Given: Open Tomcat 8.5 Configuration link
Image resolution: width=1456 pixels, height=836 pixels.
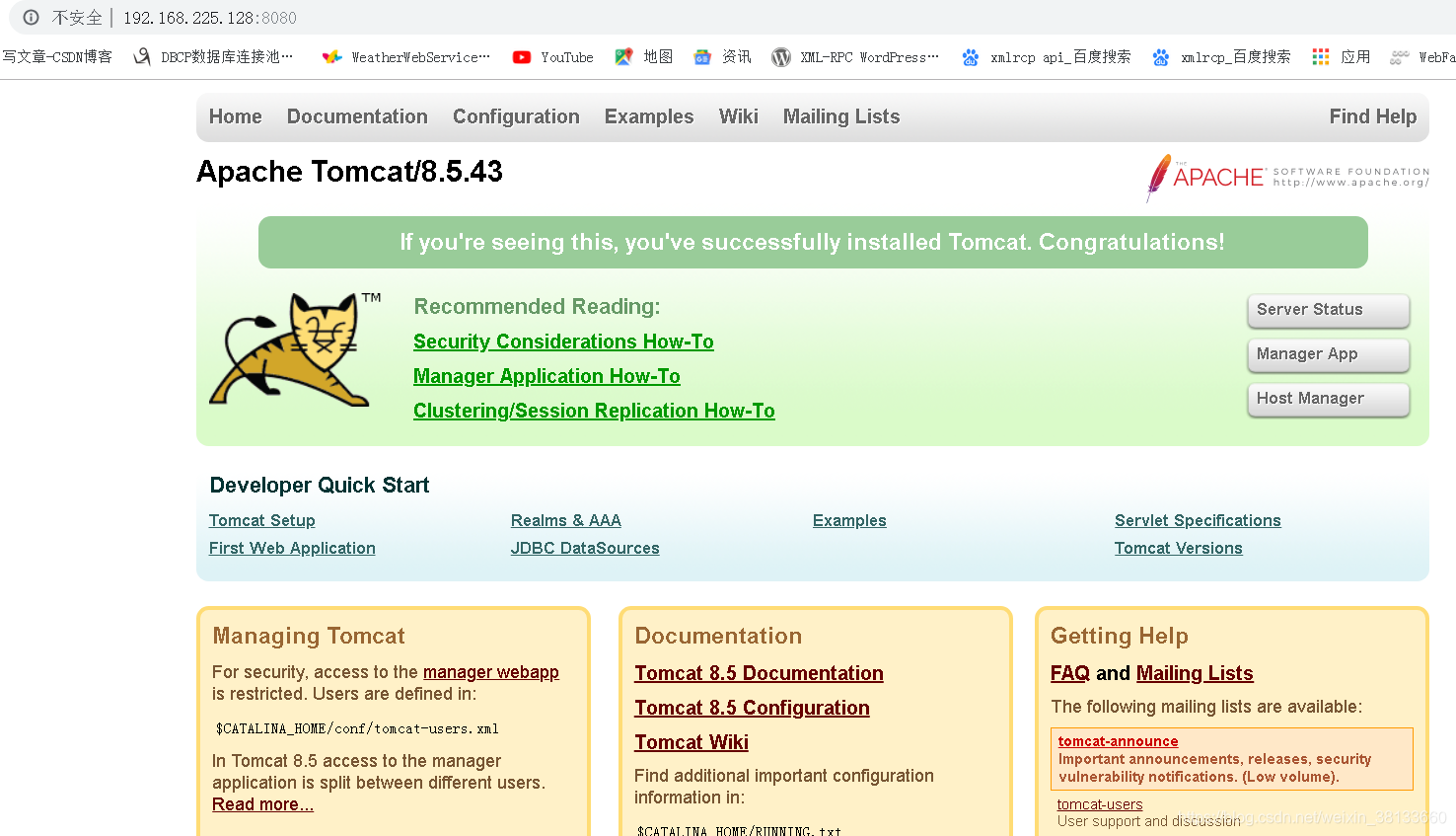Looking at the screenshot, I should tap(752, 708).
